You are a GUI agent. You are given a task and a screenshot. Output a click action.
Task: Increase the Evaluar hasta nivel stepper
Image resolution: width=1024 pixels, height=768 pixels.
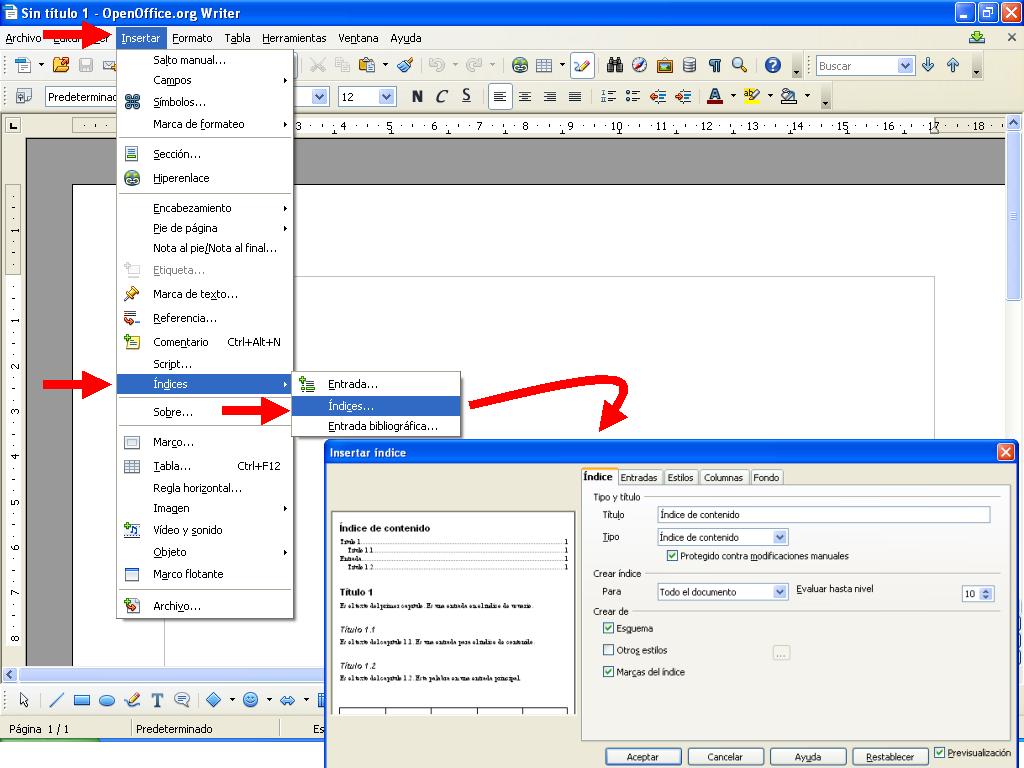coord(986,590)
